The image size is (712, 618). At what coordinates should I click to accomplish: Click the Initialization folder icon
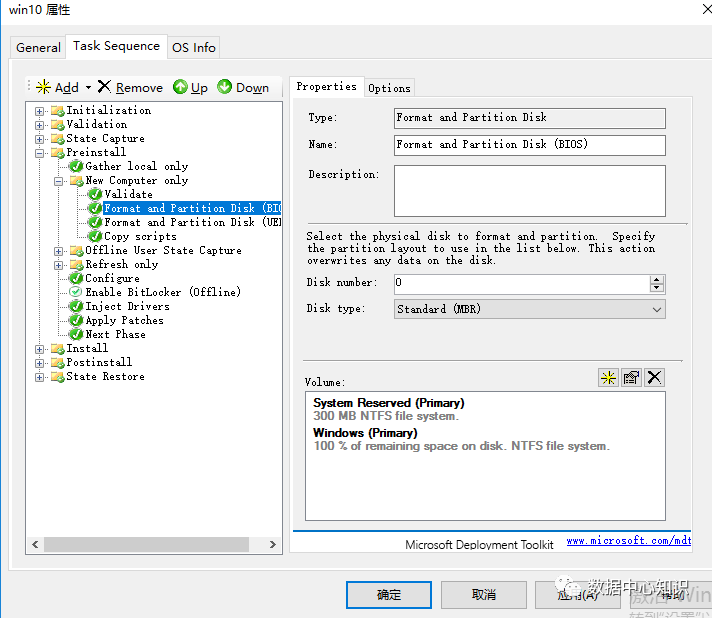[58, 111]
